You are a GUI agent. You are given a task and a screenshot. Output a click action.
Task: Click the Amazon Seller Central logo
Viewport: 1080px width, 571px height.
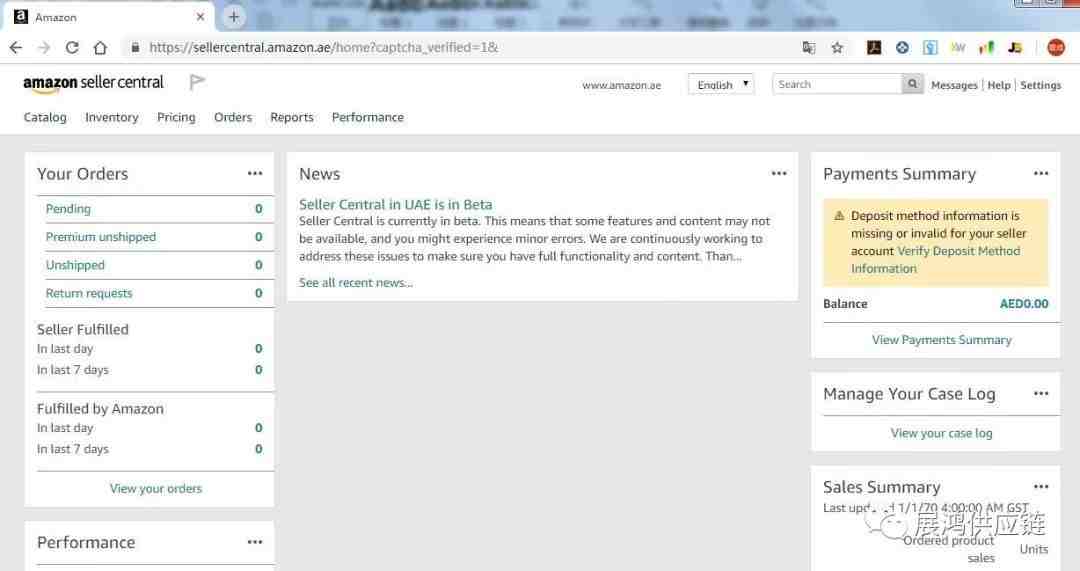(x=94, y=83)
